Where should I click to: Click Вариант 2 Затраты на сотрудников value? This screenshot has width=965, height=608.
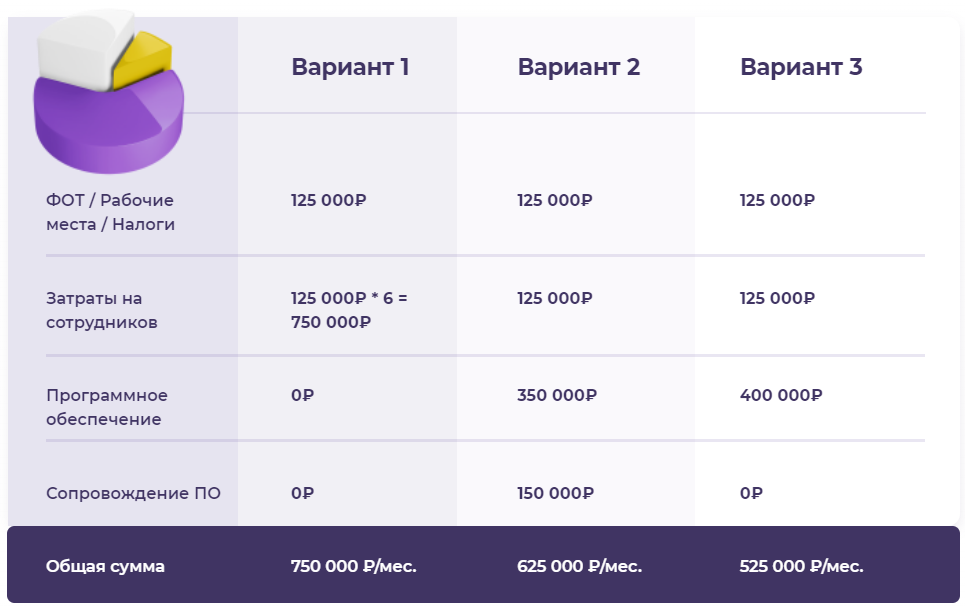point(555,298)
